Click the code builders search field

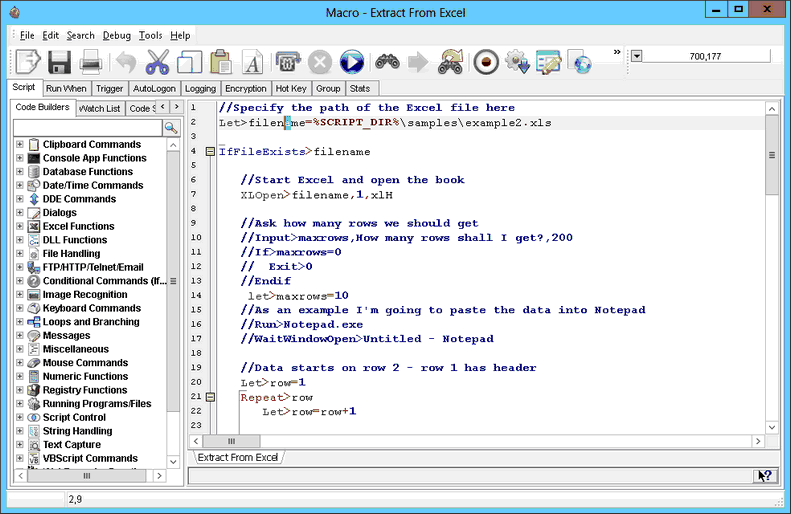tap(88, 128)
